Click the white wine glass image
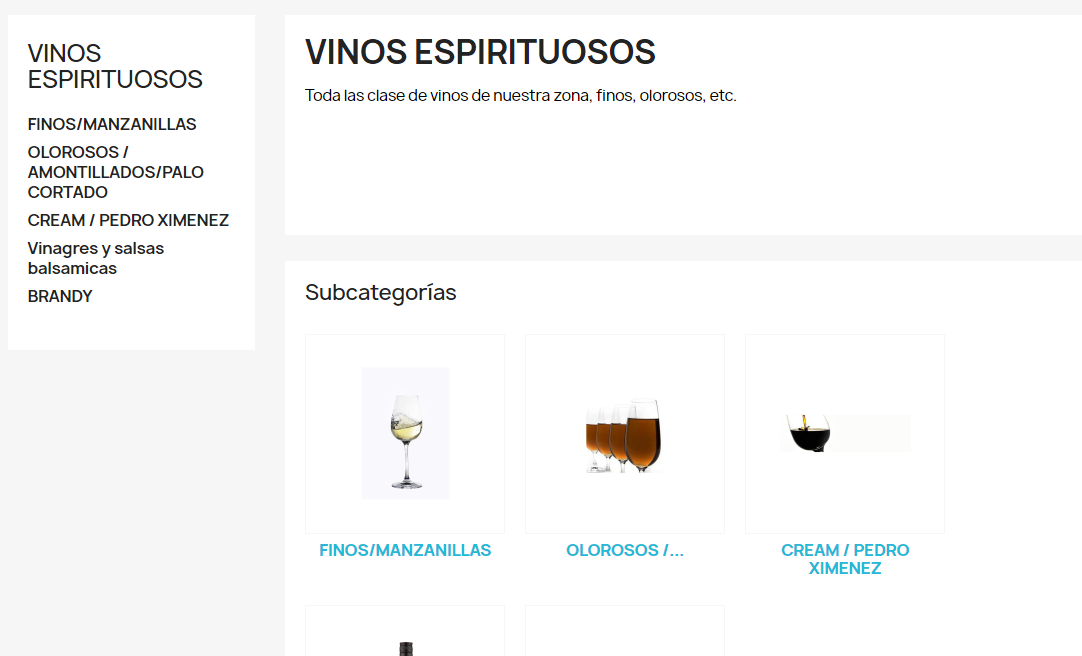 coord(405,433)
